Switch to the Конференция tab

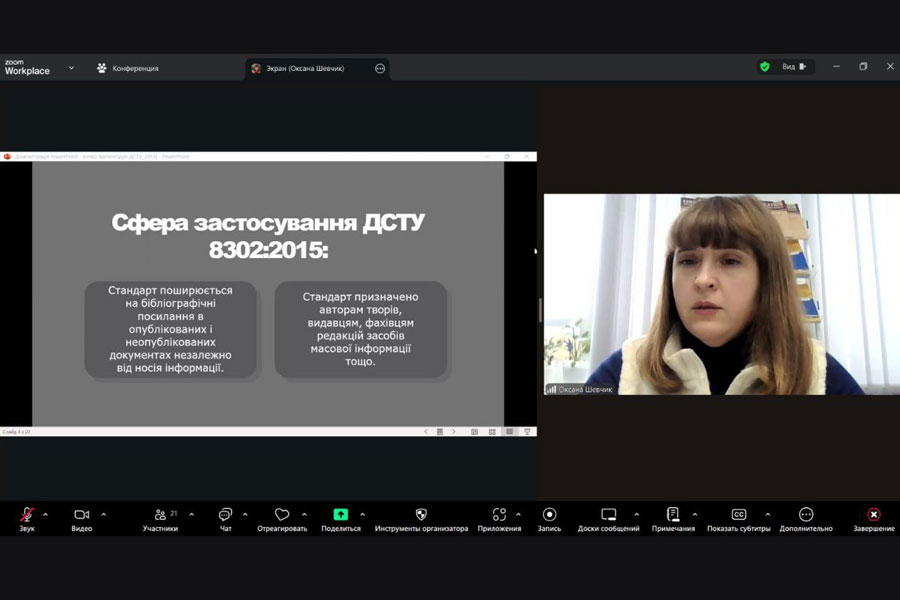click(128, 68)
